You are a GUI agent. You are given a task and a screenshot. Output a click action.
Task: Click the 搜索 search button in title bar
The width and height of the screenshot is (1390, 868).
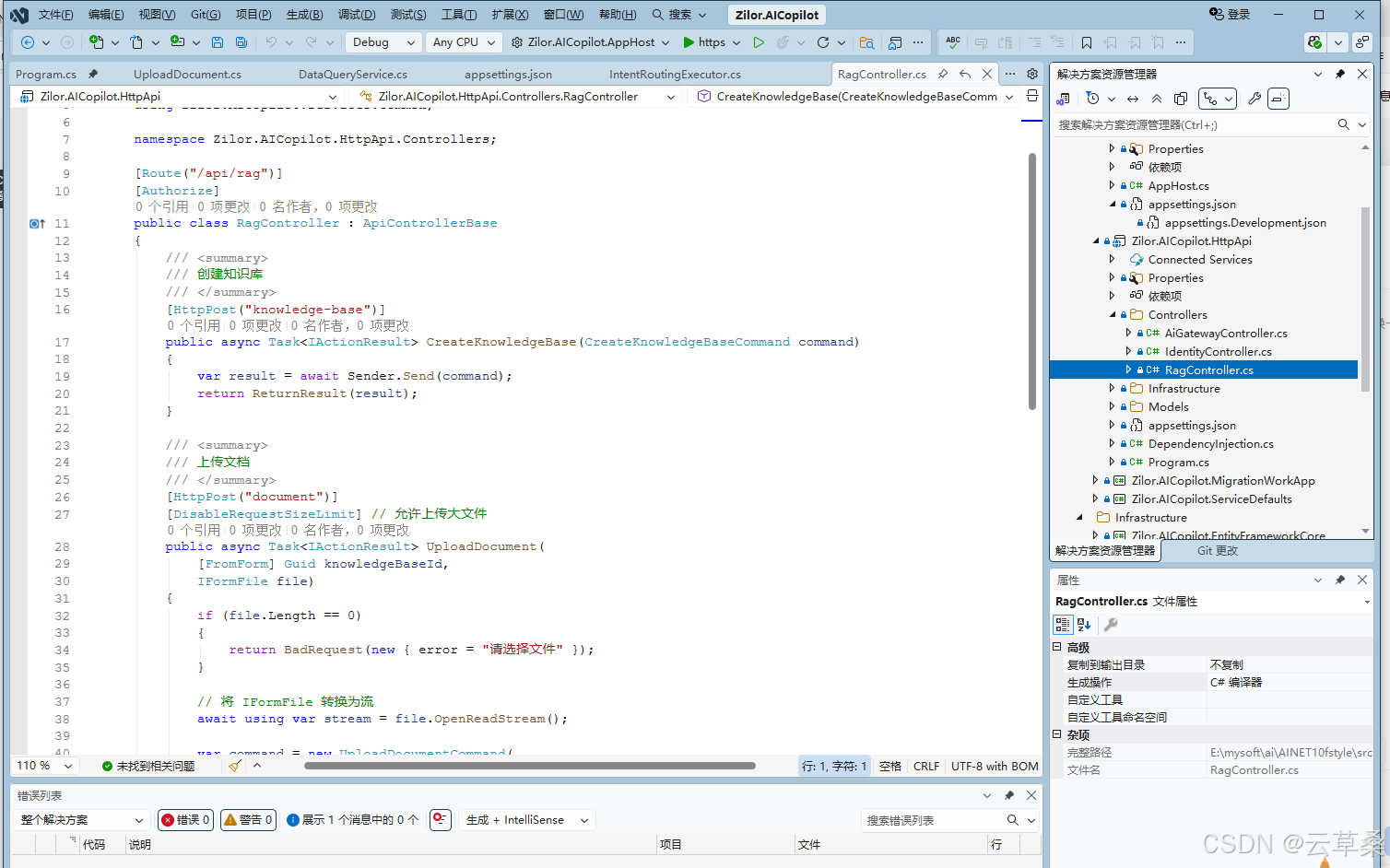click(679, 15)
